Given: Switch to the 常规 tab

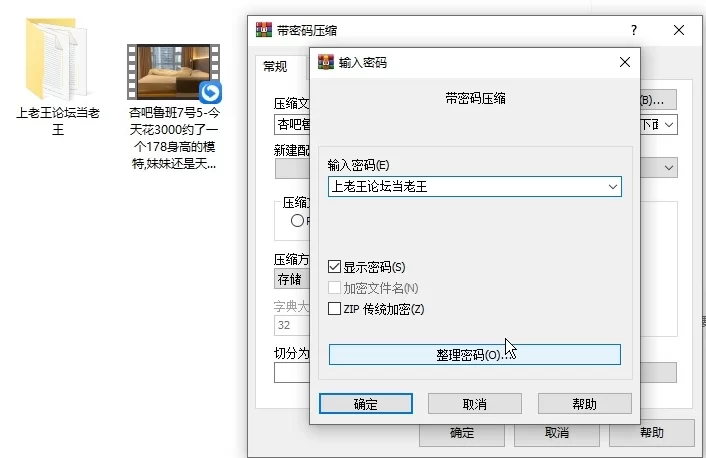Looking at the screenshot, I should coord(275,67).
